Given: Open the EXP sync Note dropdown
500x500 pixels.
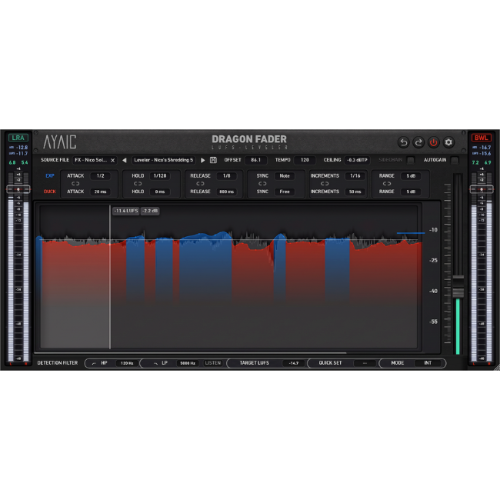Looking at the screenshot, I should point(285,176).
